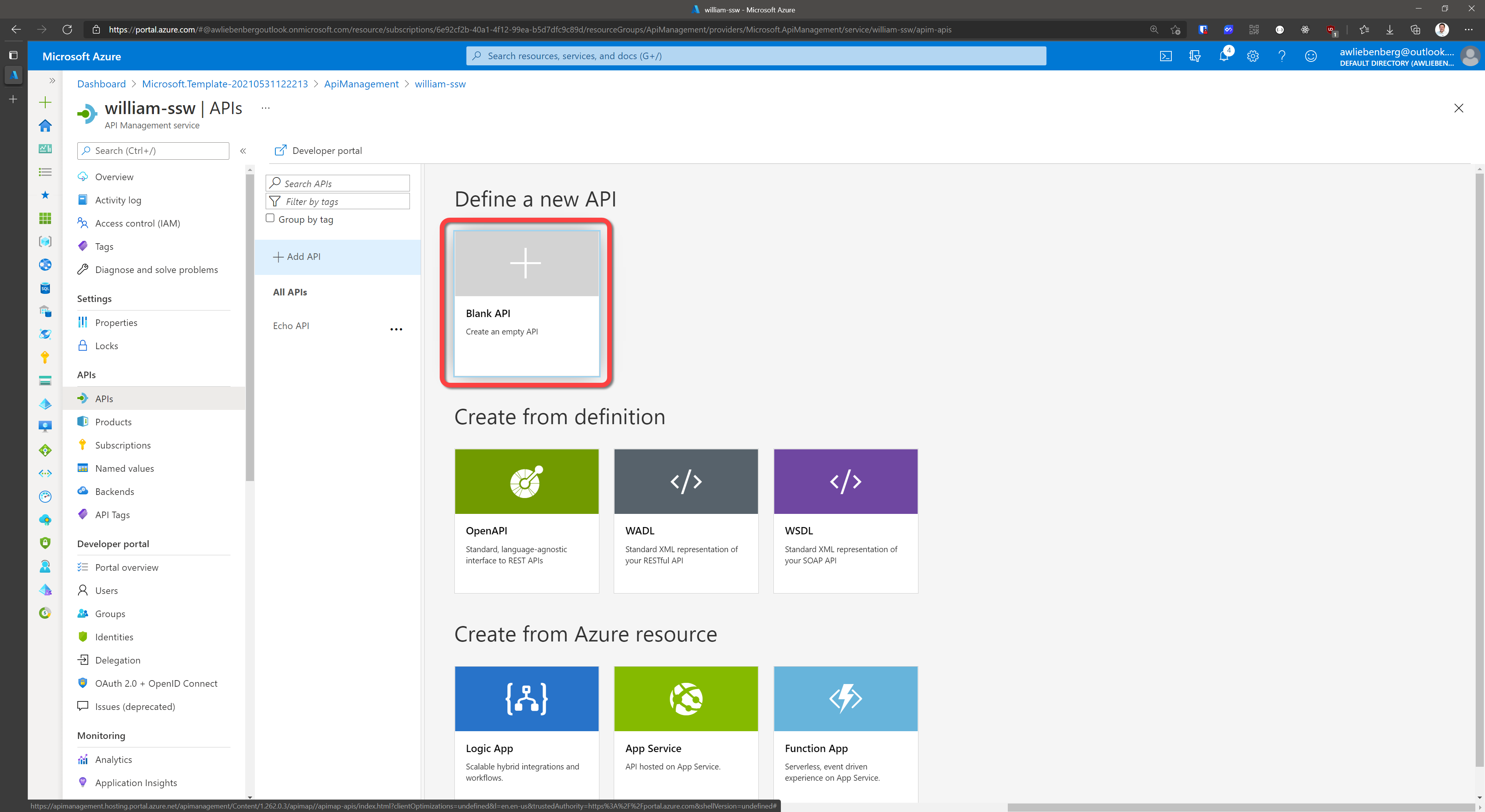Click ApiManagement breadcrumb link
This screenshot has height=812, width=1485.
[x=361, y=84]
